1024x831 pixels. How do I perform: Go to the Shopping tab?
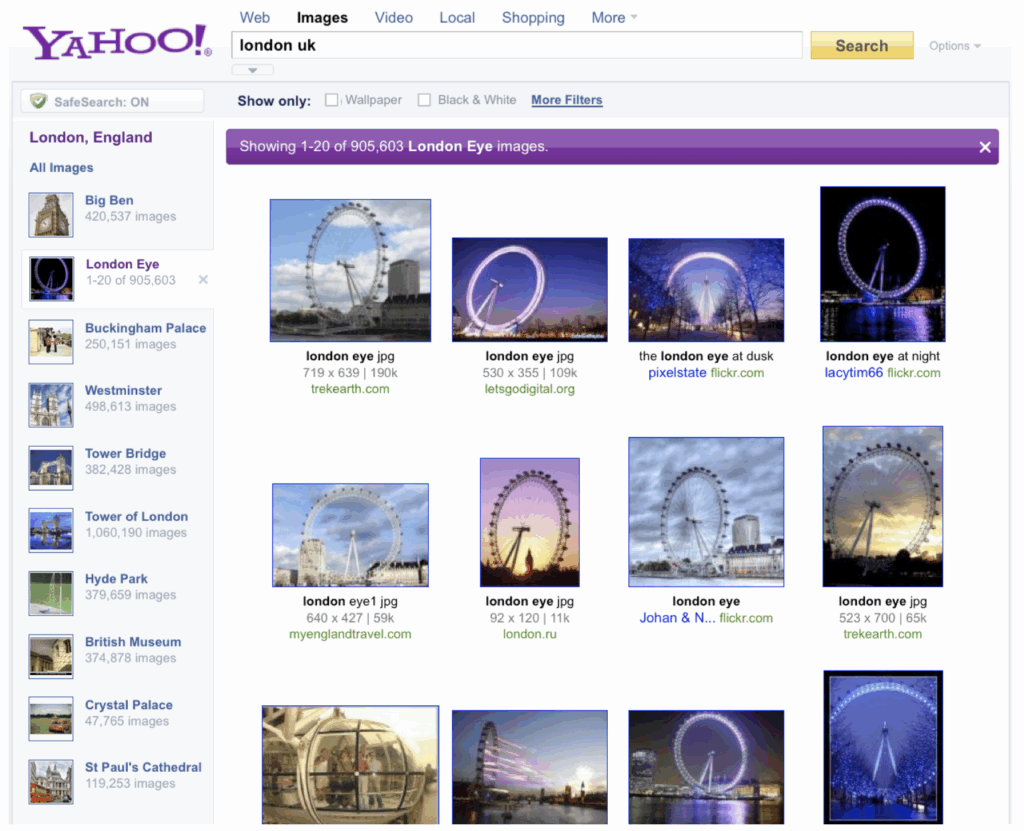click(532, 18)
